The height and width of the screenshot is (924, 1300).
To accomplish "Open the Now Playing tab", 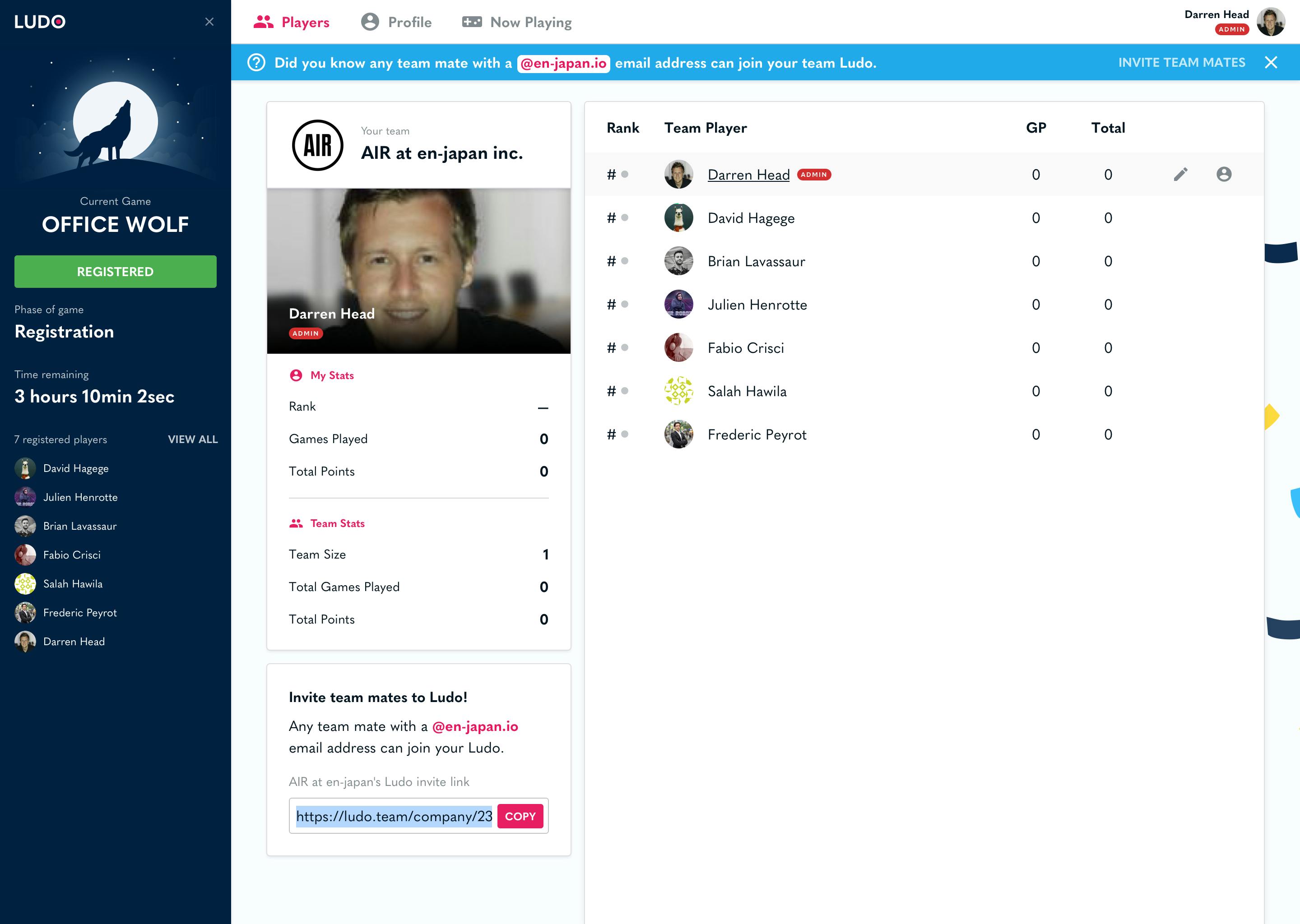I will point(517,22).
